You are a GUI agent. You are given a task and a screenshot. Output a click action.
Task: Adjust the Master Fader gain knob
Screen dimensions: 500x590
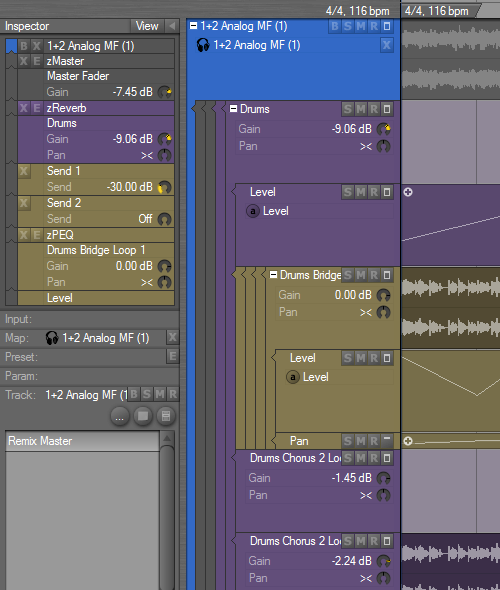tap(164, 92)
